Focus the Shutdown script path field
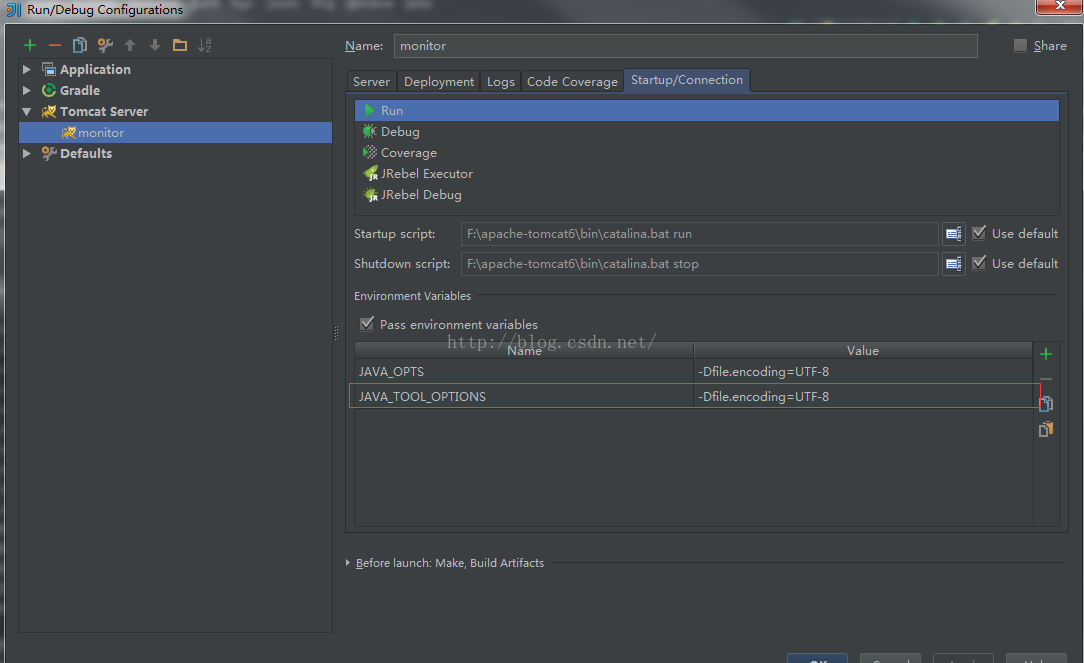Image resolution: width=1084 pixels, height=663 pixels. pos(699,263)
